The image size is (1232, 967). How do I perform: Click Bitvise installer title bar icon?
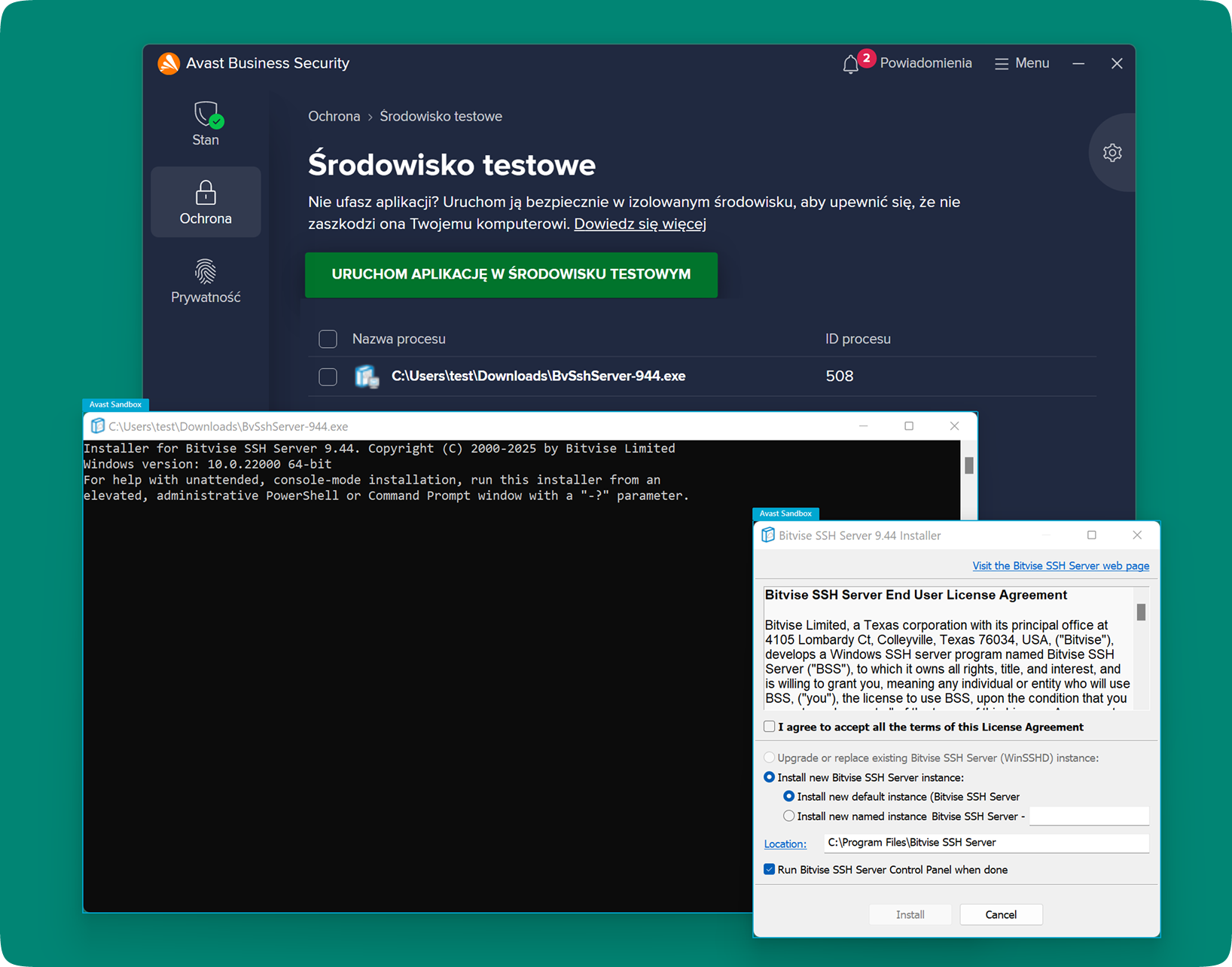[x=768, y=535]
